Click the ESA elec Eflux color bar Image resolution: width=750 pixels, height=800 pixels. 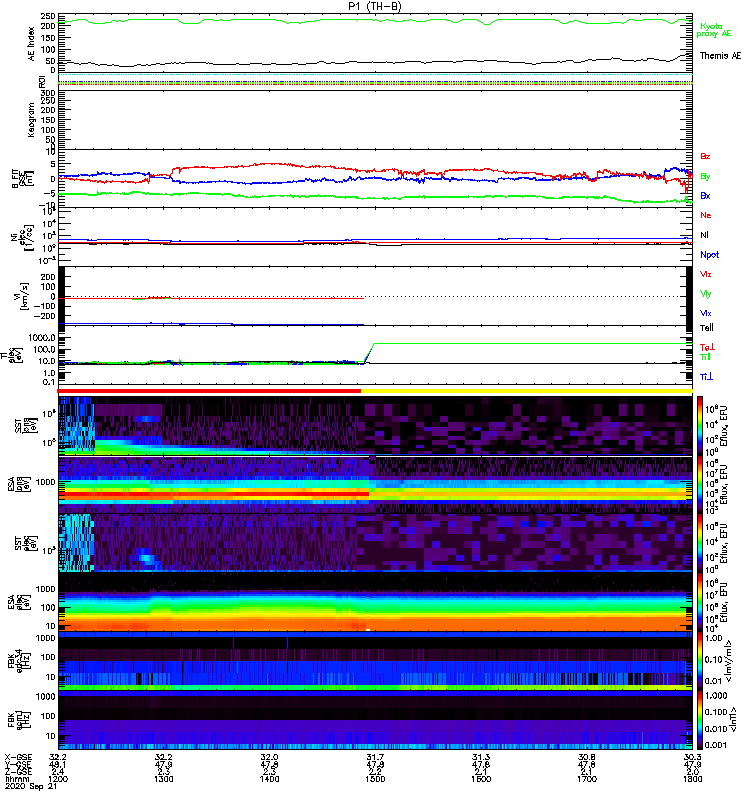click(700, 602)
